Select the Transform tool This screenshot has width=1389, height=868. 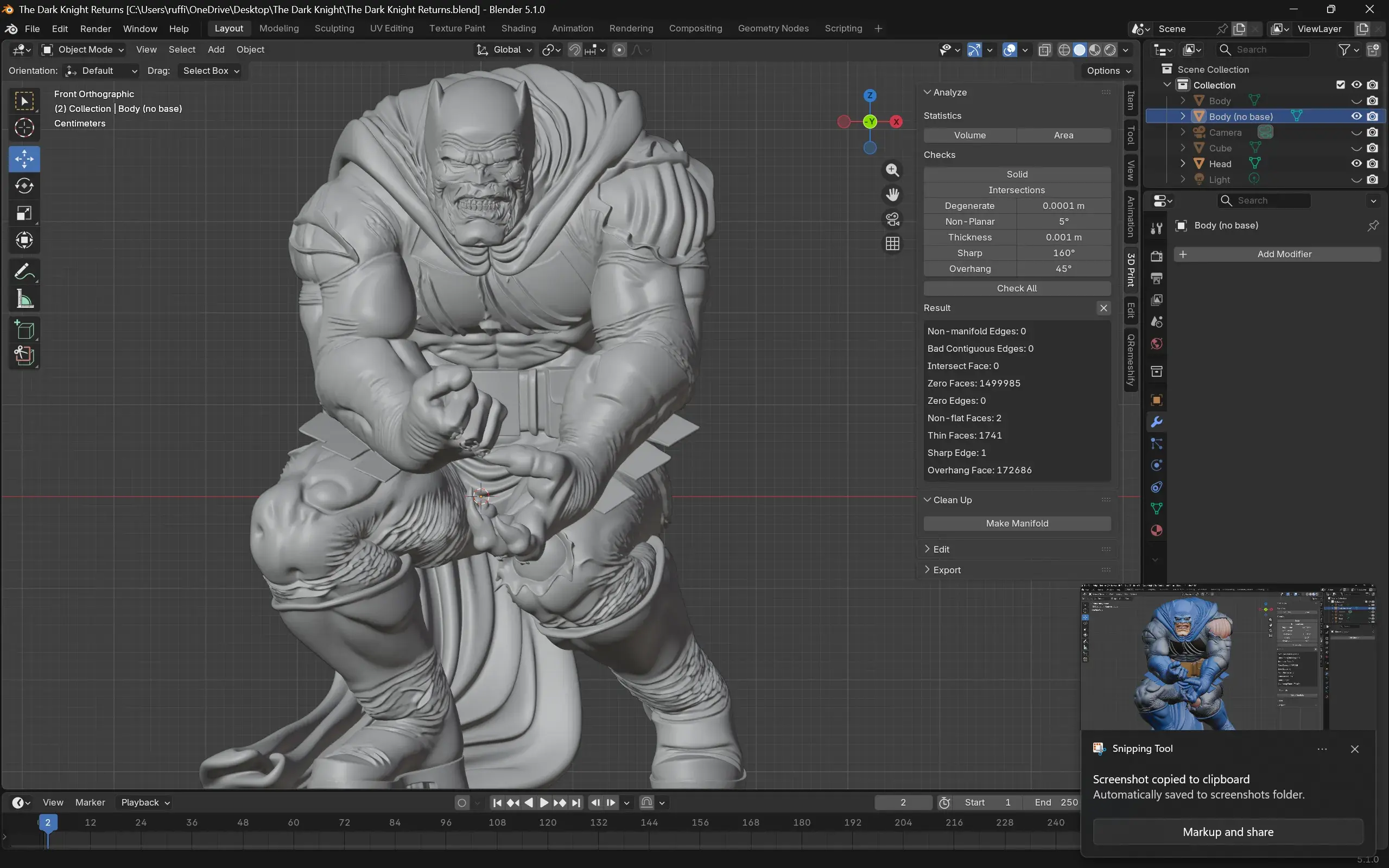pos(24,240)
